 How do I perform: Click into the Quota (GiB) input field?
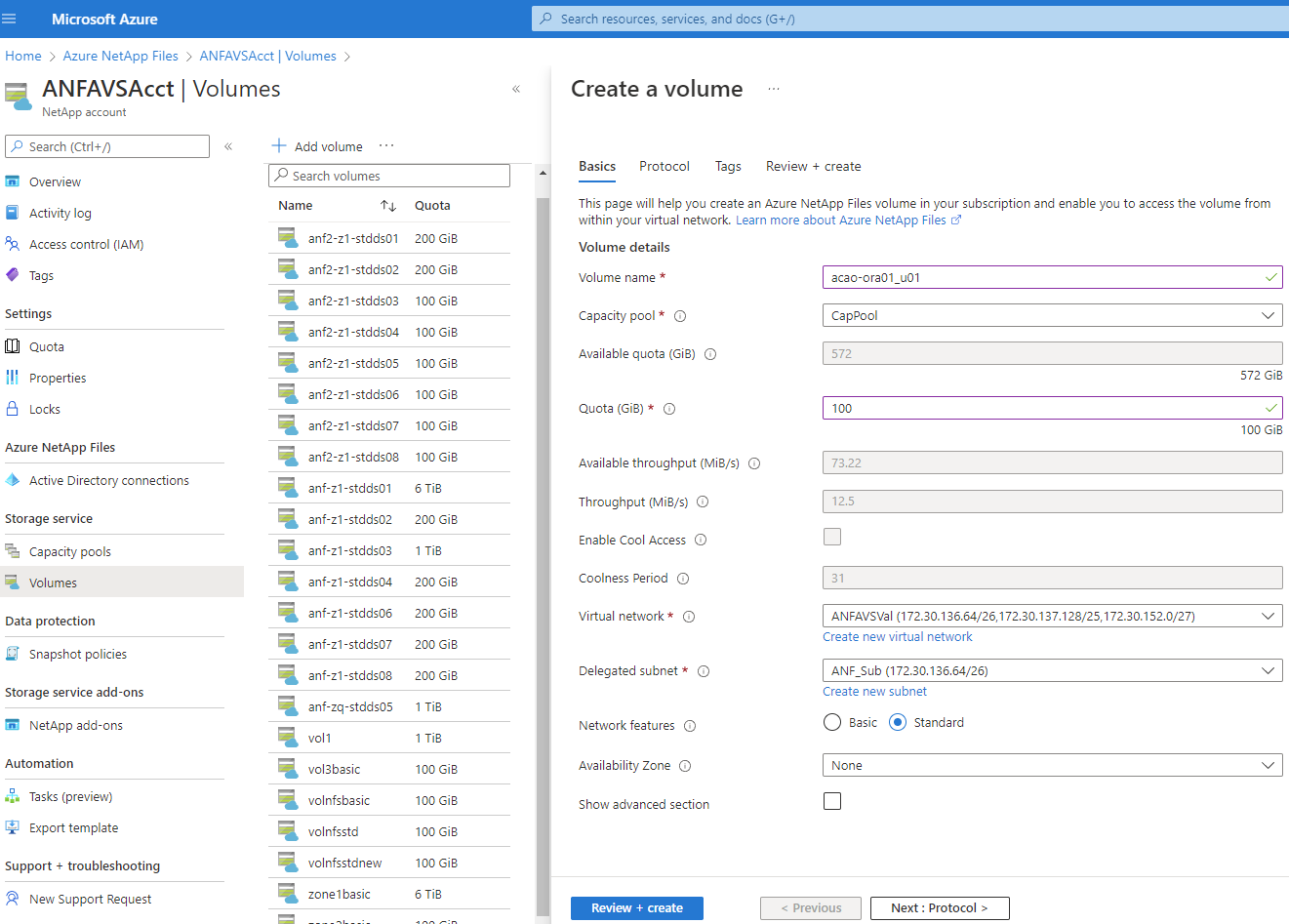tap(1042, 409)
